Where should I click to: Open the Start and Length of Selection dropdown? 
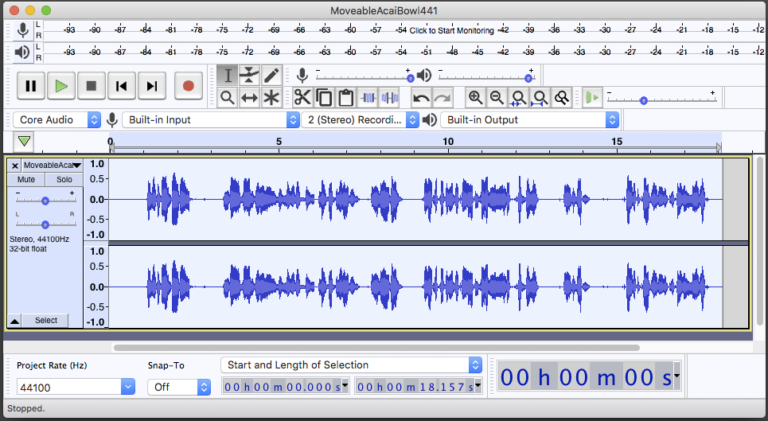[352, 365]
